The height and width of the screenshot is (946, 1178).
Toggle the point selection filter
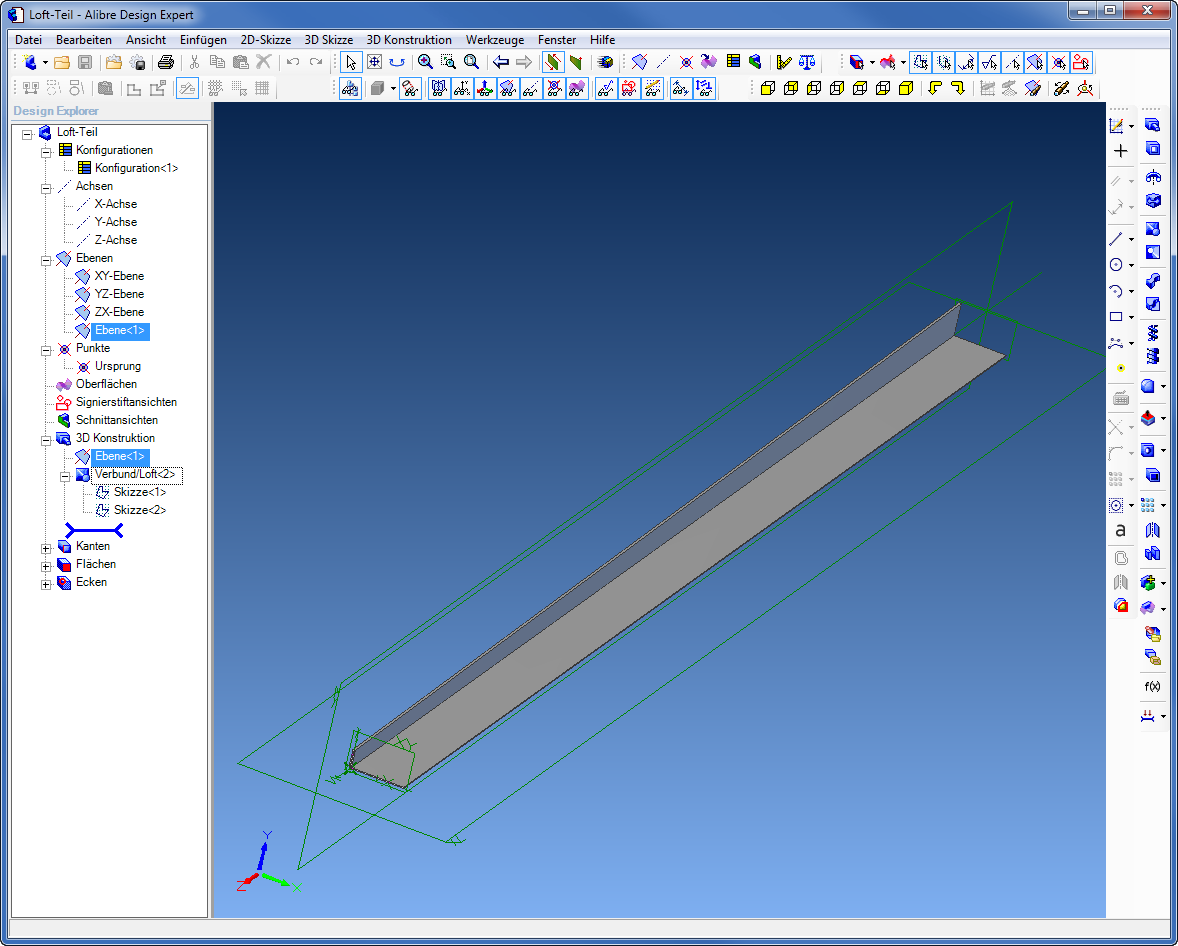(x=1058, y=62)
